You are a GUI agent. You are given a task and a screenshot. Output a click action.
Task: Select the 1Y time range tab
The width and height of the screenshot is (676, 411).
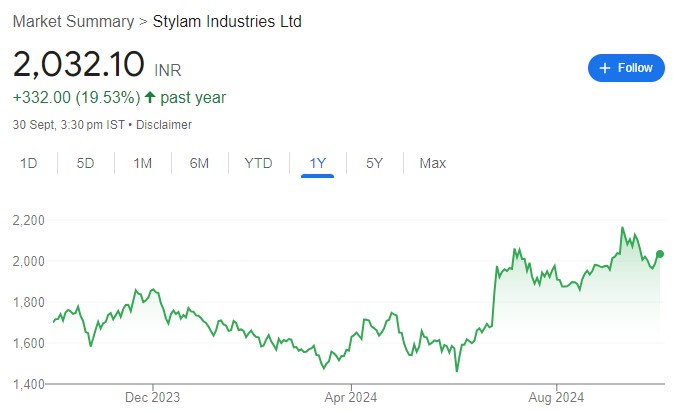[x=317, y=163]
